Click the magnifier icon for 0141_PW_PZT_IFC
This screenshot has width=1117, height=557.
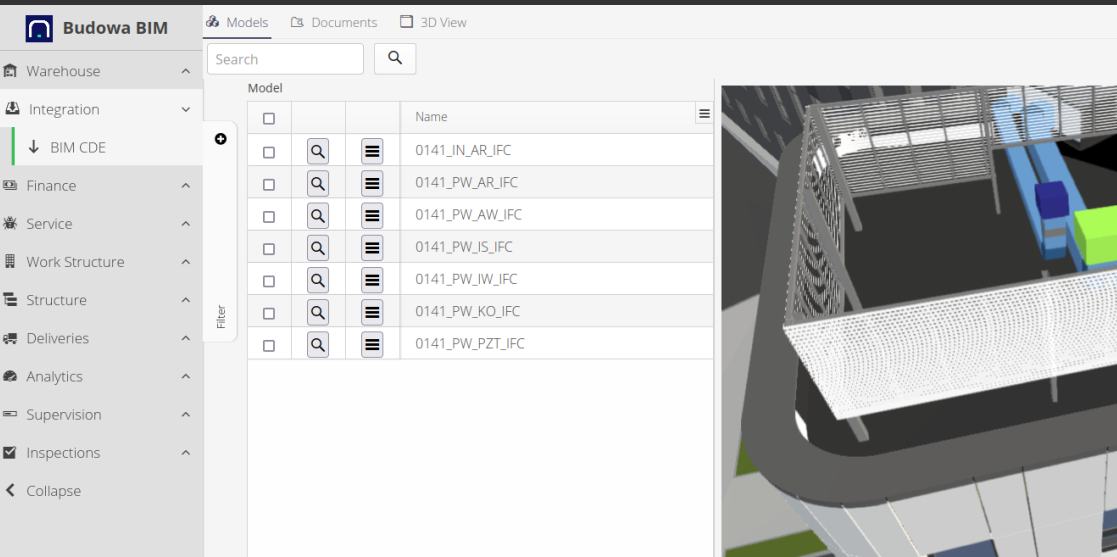pyautogui.click(x=318, y=344)
